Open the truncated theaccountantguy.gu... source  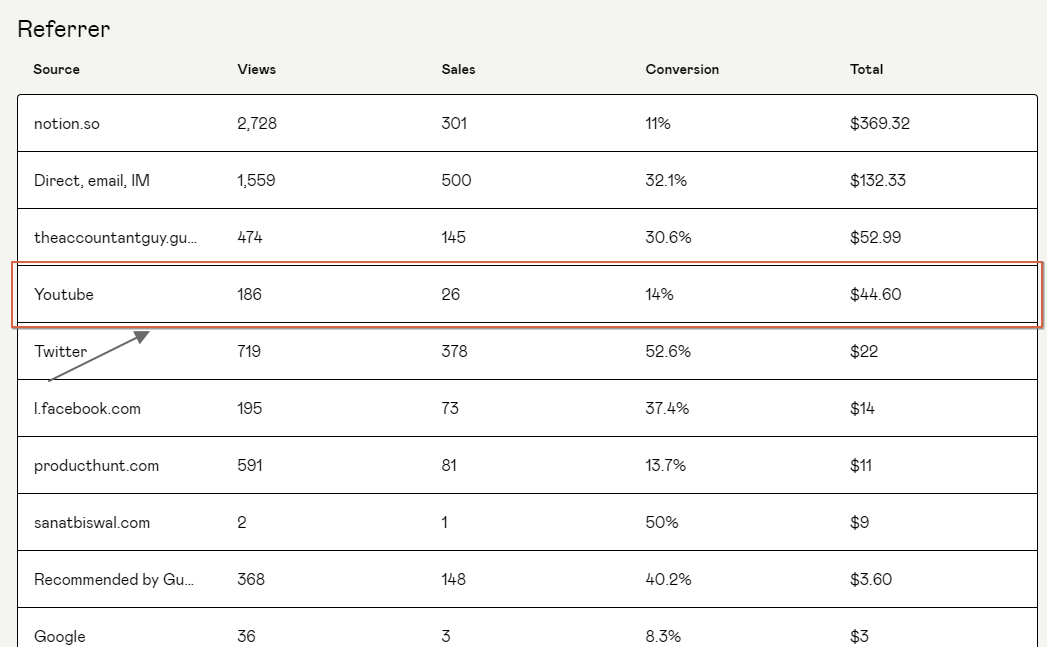pos(115,238)
